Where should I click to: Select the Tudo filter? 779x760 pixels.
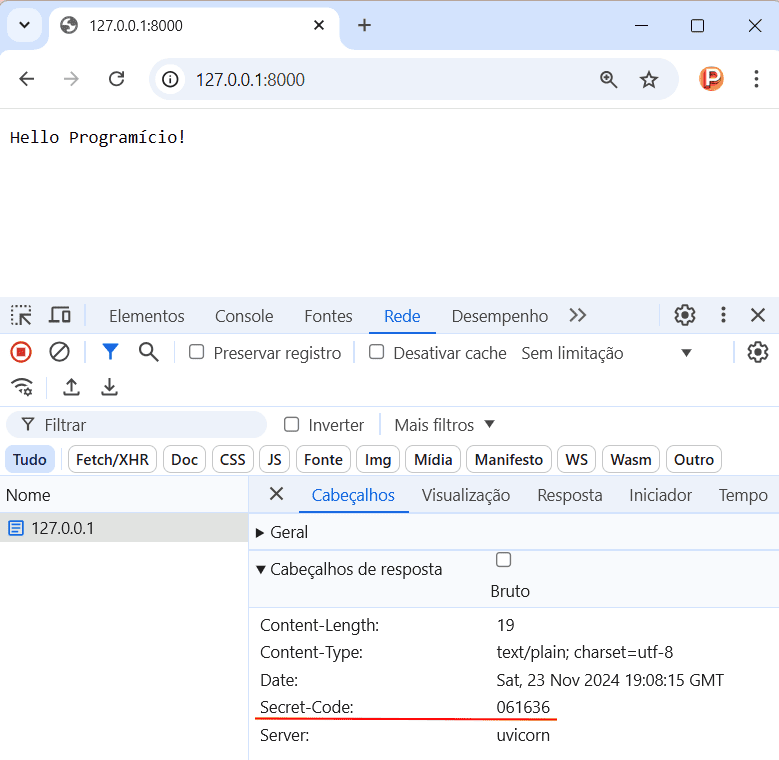point(30,459)
